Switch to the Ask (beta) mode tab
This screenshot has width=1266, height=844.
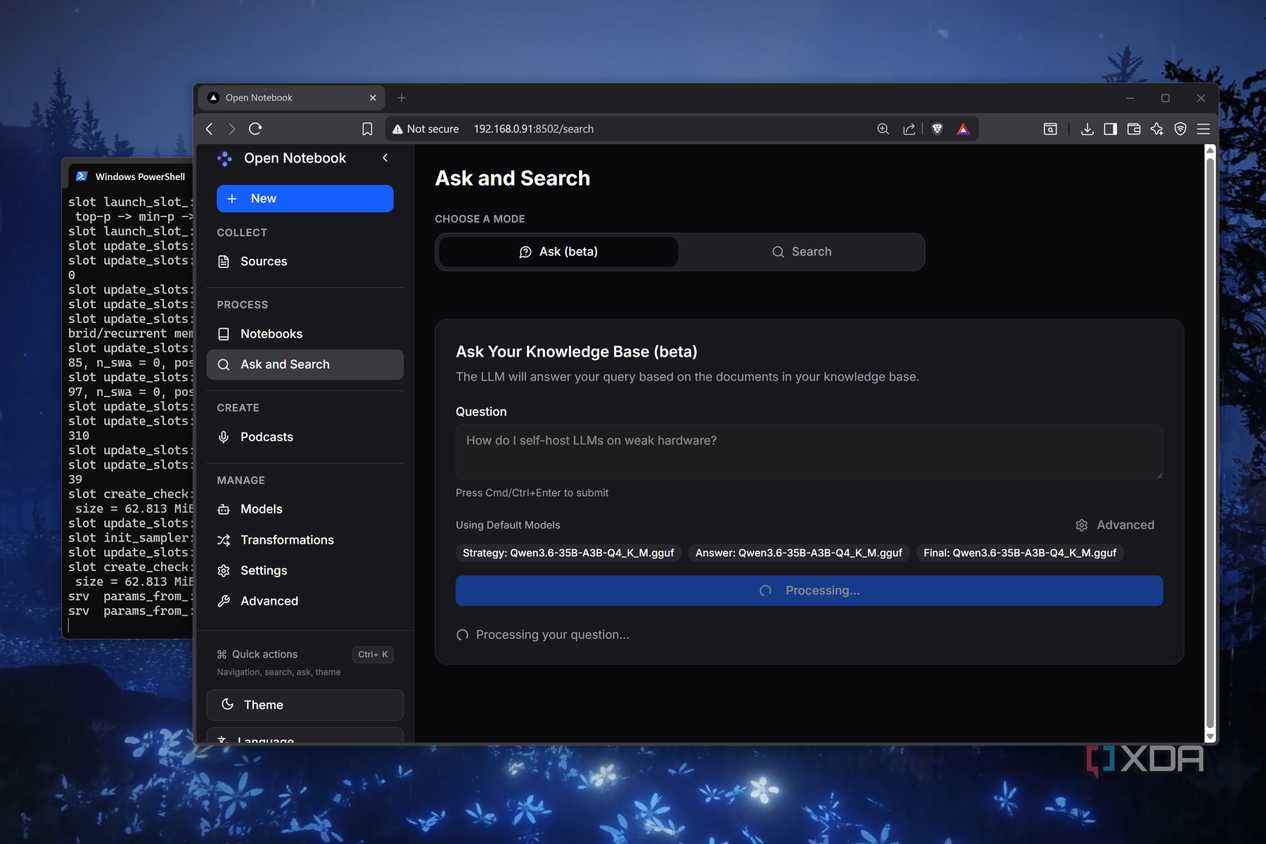click(558, 252)
